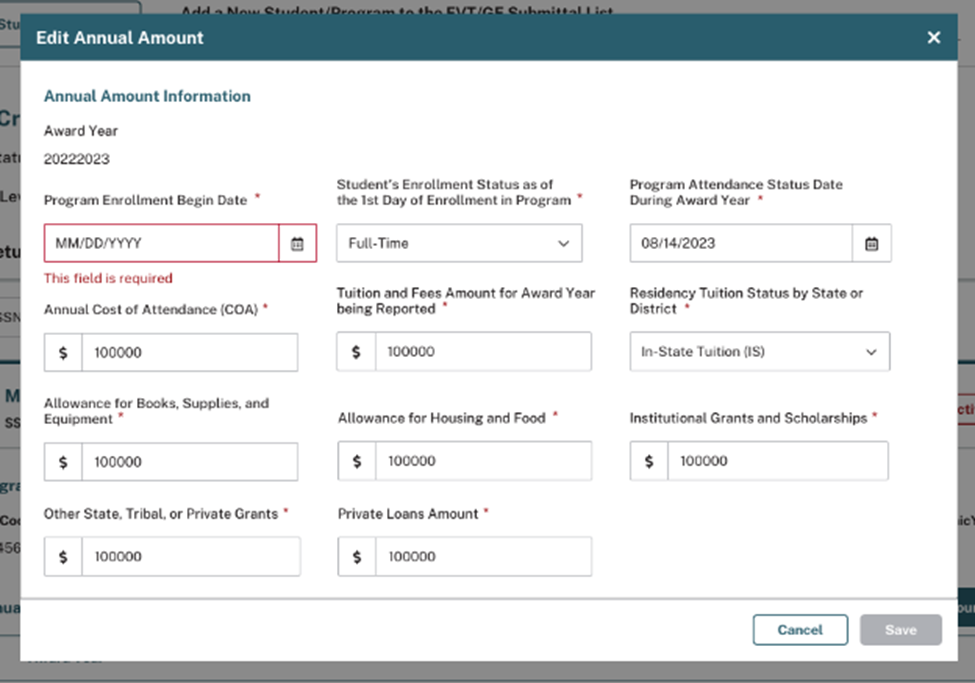Image resolution: width=975 pixels, height=683 pixels.
Task: Click the Save button
Action: pyautogui.click(x=900, y=630)
